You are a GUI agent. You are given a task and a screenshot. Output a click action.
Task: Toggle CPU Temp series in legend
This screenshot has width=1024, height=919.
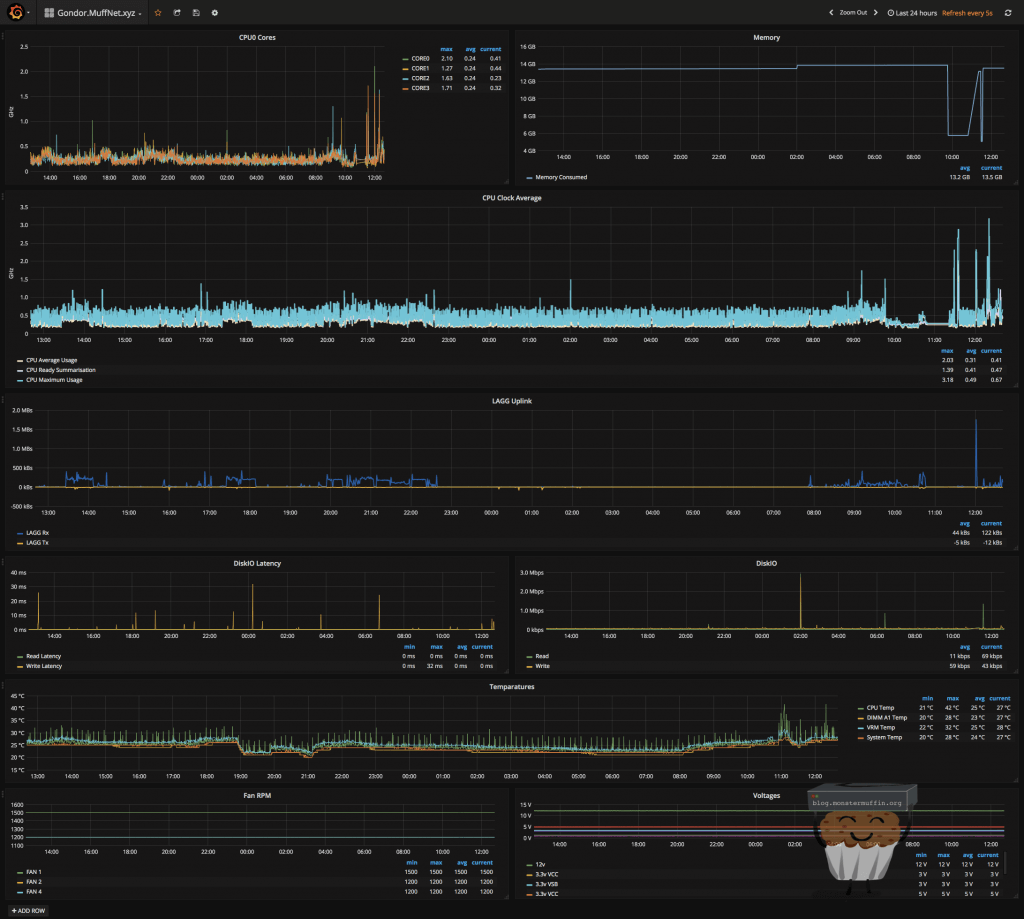(x=880, y=707)
